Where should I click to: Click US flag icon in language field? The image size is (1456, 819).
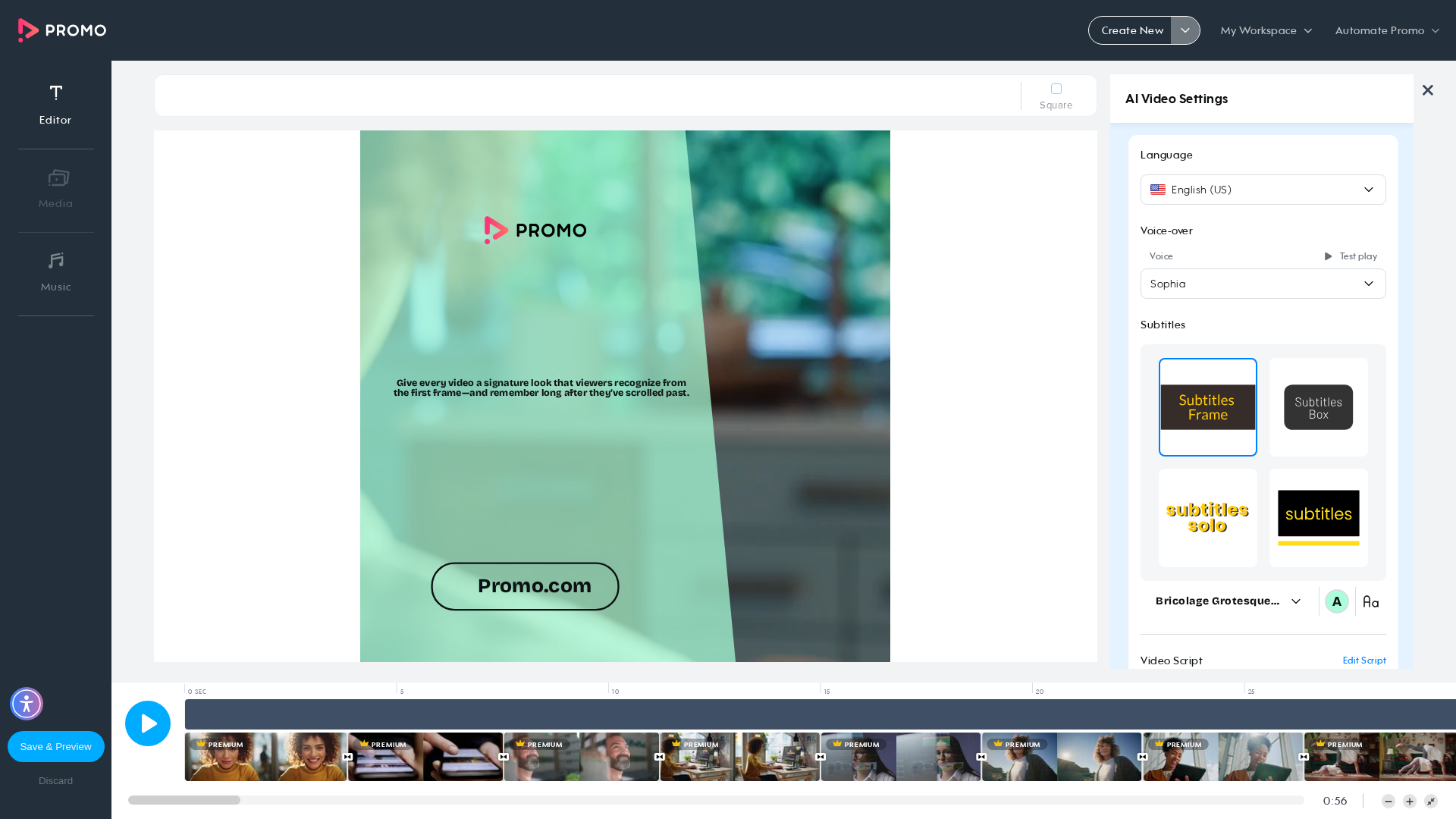tap(1158, 190)
